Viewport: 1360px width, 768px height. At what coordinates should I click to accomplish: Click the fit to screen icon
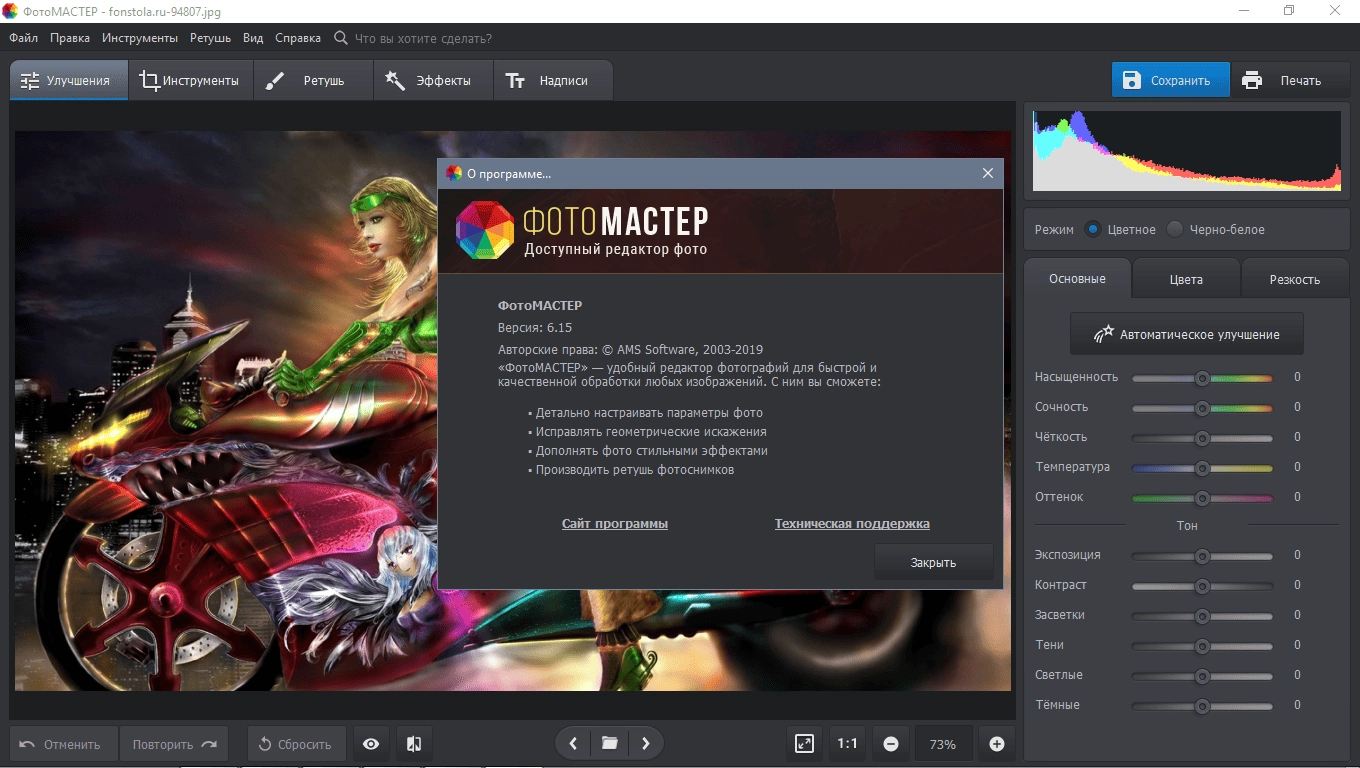(805, 744)
